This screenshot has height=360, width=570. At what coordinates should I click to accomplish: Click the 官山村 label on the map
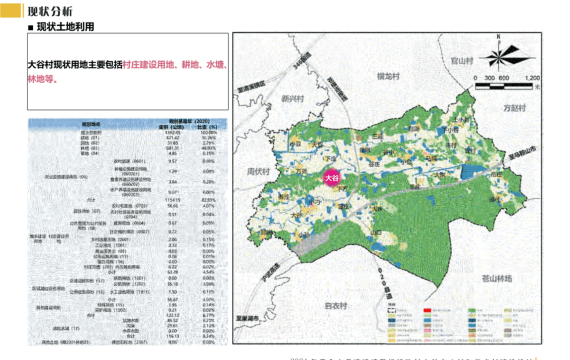[462, 61]
